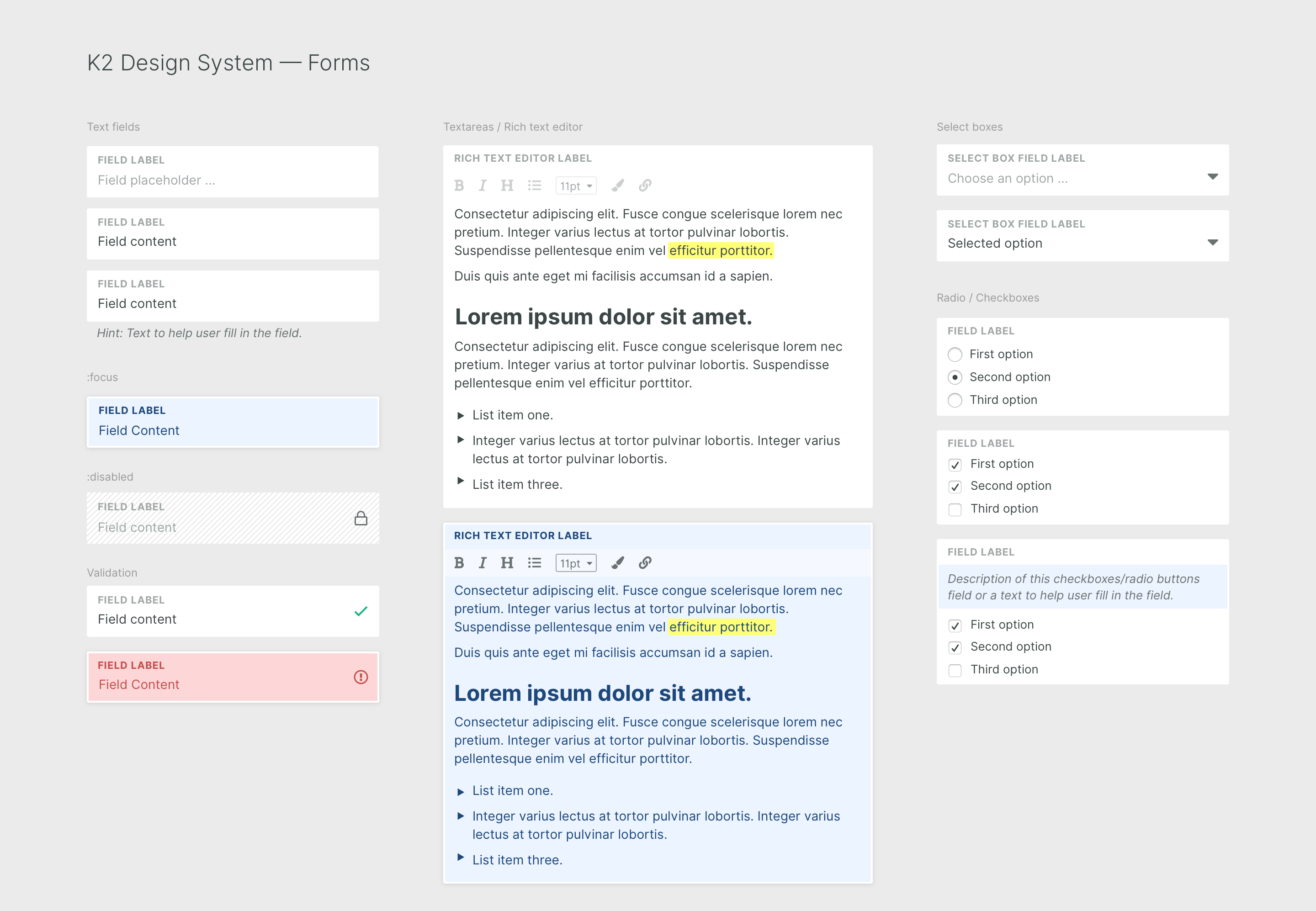Toggle Italic in focused blue rich text editor
Screen dimensions: 1316x911
483,563
